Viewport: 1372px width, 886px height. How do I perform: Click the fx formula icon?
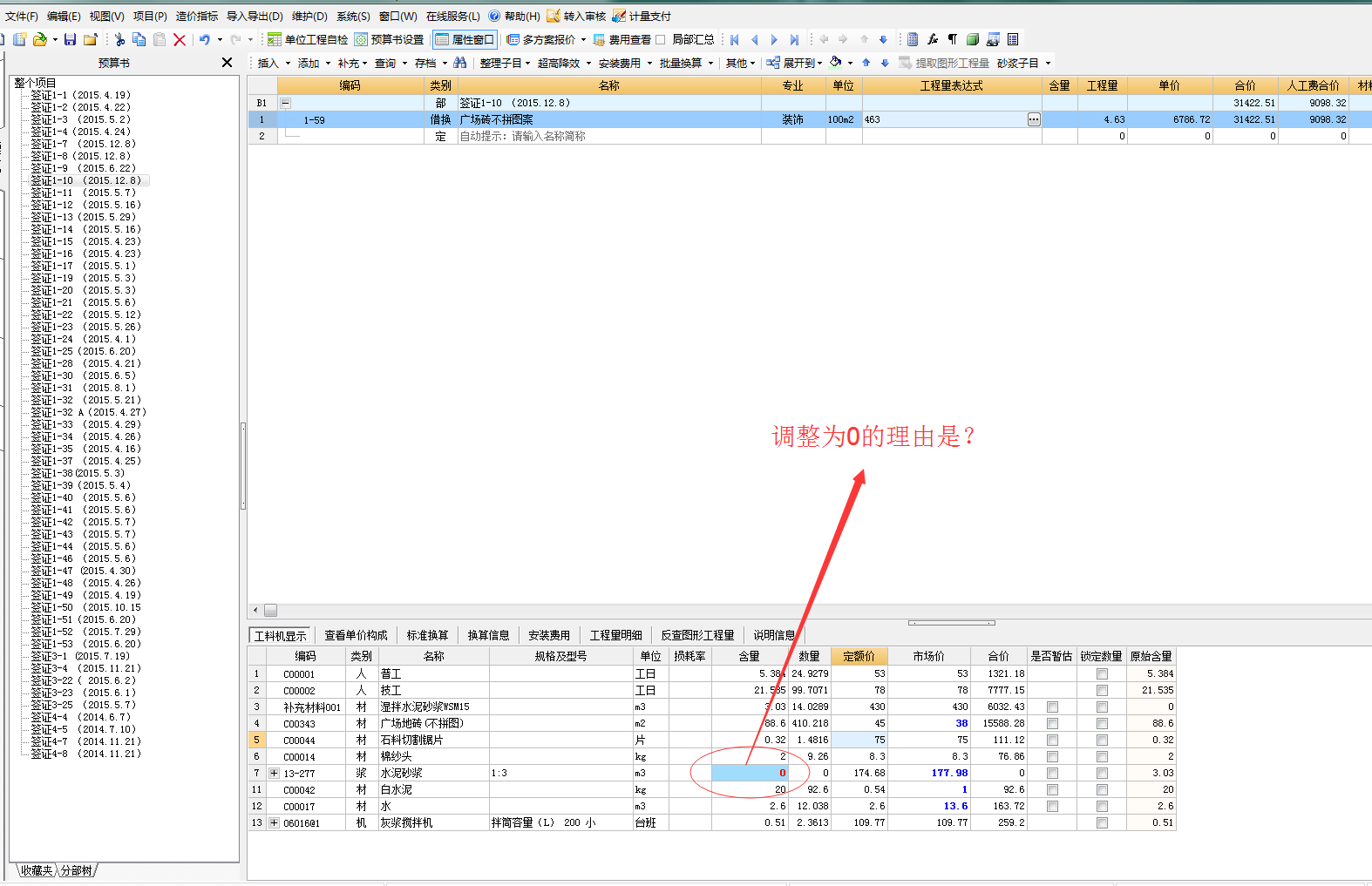pos(933,39)
